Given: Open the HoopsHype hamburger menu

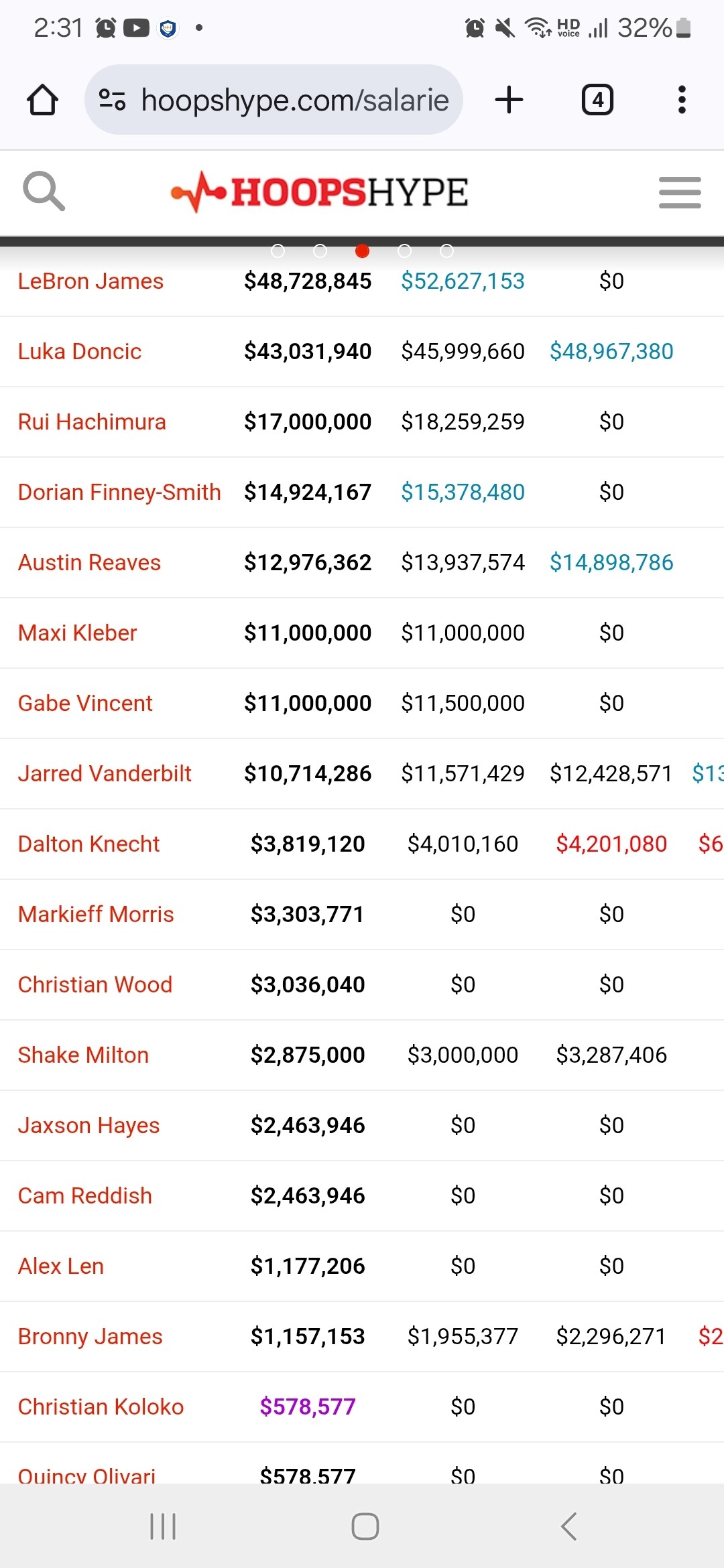Looking at the screenshot, I should [x=680, y=192].
